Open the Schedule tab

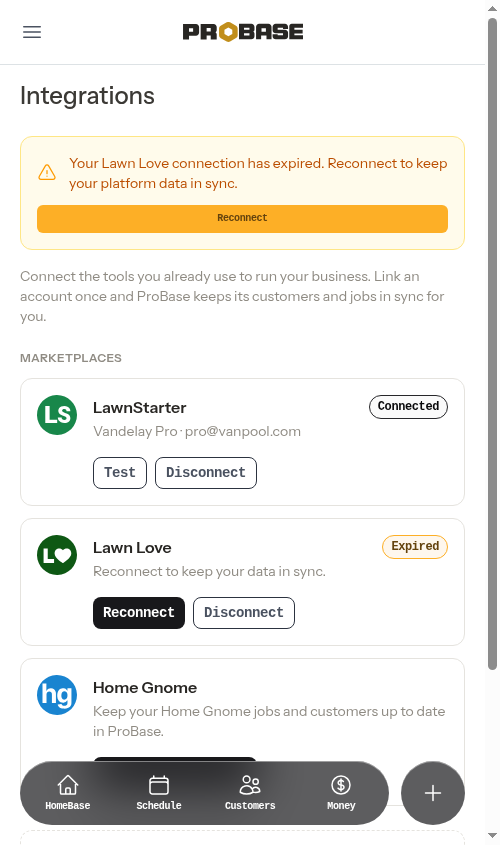click(159, 793)
